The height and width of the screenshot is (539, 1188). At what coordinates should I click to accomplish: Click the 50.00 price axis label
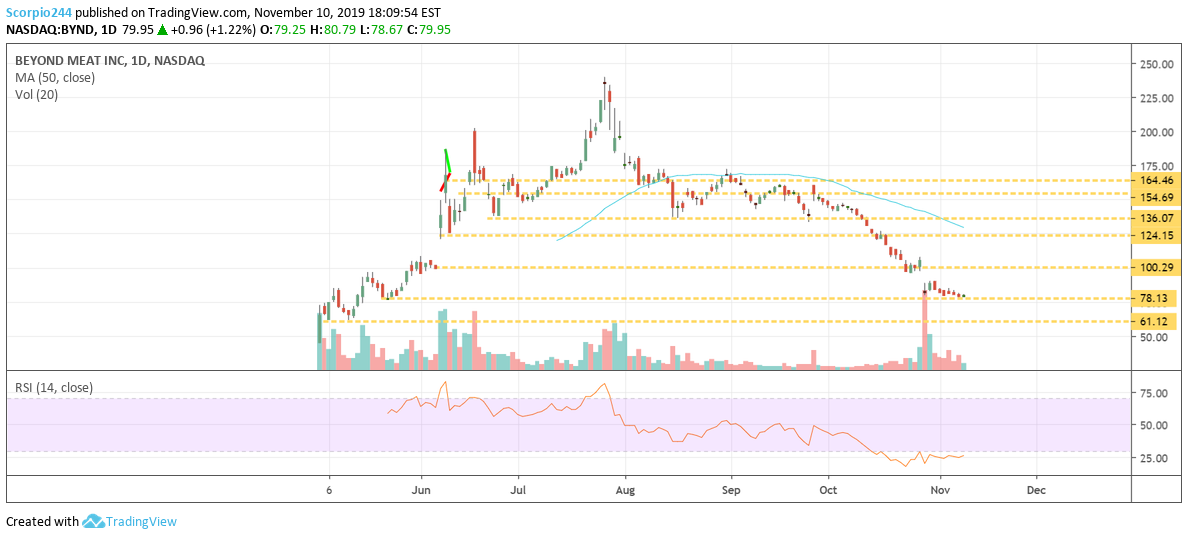[x=1152, y=337]
